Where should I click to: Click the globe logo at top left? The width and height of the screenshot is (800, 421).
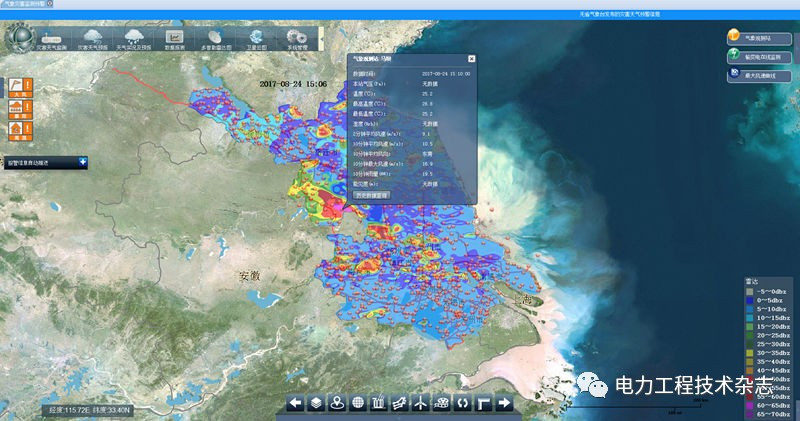tap(19, 36)
